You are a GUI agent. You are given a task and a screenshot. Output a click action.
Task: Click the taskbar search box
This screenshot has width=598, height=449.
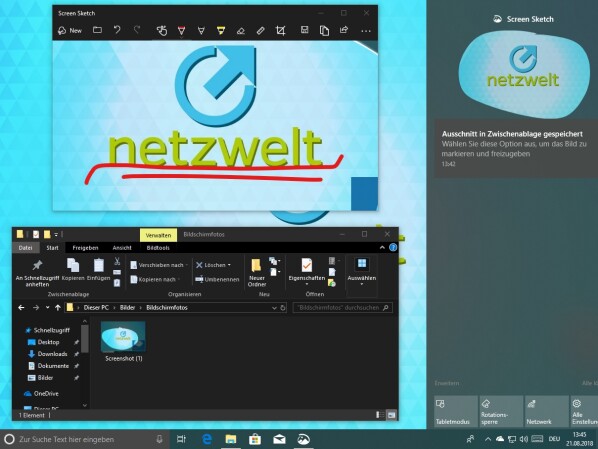coord(85,439)
